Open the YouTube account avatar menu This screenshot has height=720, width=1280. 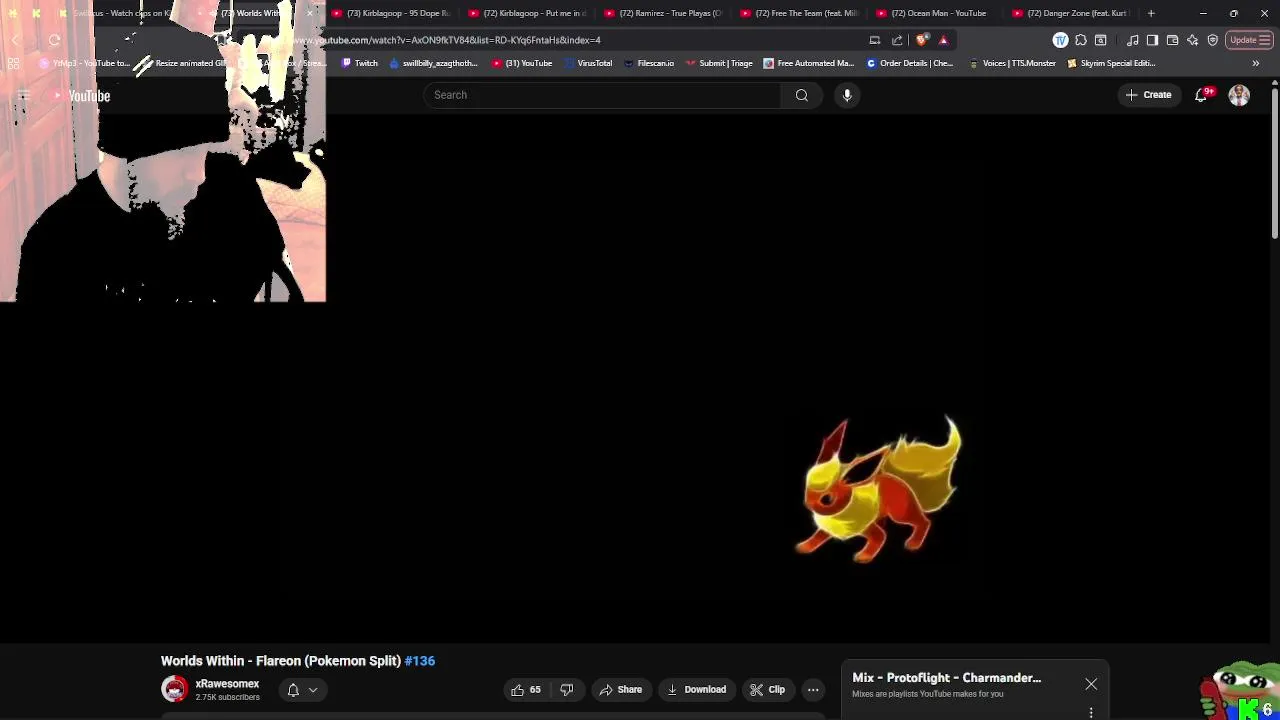1239,95
